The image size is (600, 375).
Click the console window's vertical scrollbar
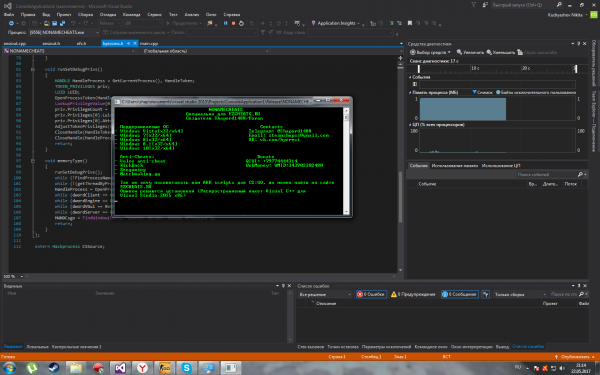tap(346, 161)
